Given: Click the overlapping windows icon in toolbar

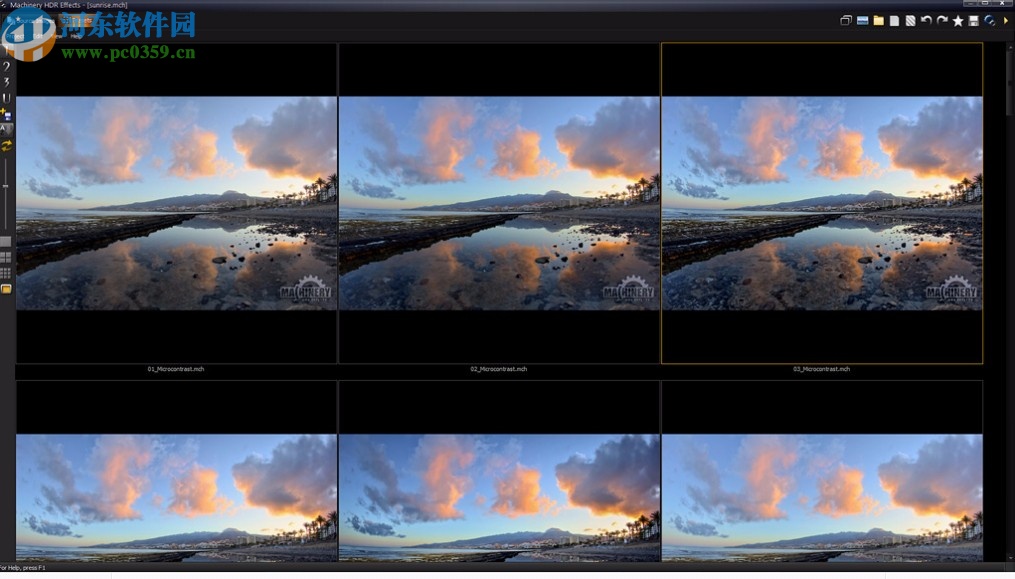Looking at the screenshot, I should 846,21.
